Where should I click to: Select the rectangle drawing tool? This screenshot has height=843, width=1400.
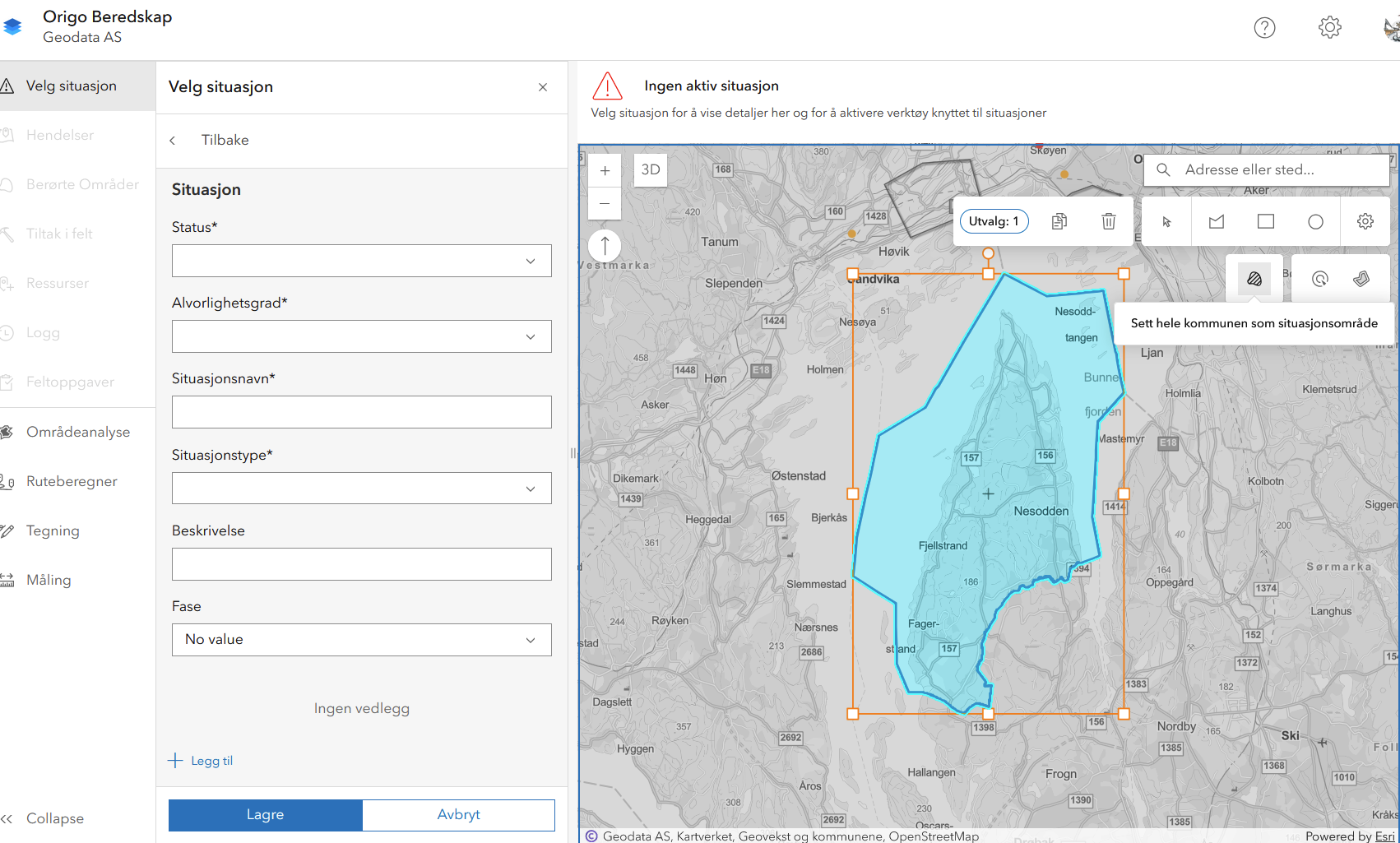click(1266, 221)
